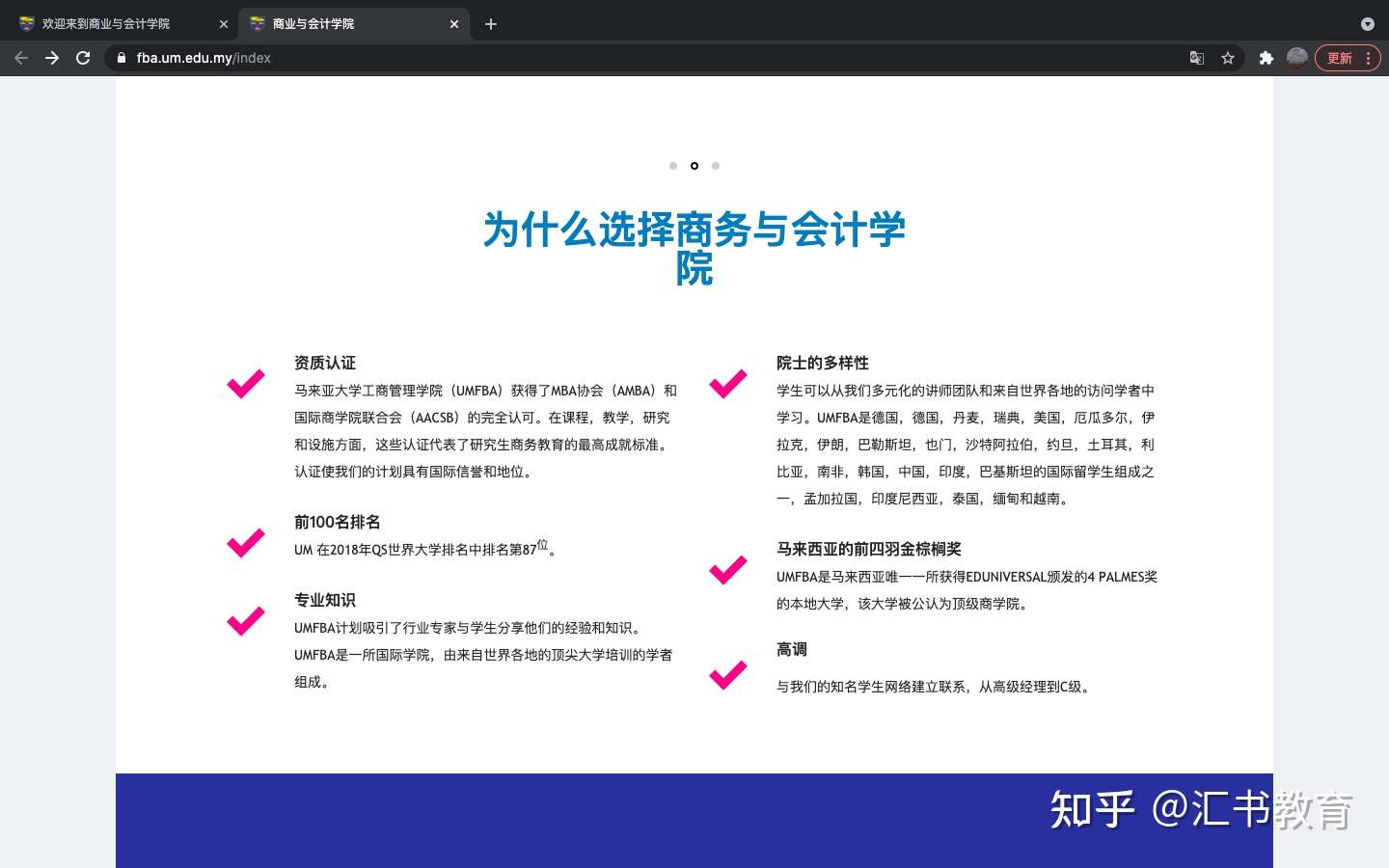Click the pink checkmark beside 前100名排名
The width and height of the screenshot is (1389, 868).
tap(246, 543)
